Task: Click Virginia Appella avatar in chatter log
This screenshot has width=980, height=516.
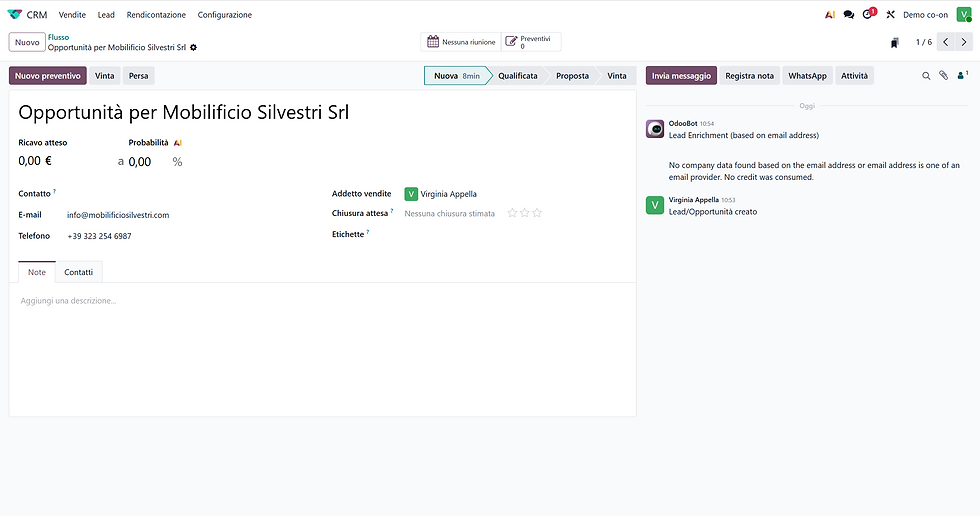Action: tap(654, 205)
